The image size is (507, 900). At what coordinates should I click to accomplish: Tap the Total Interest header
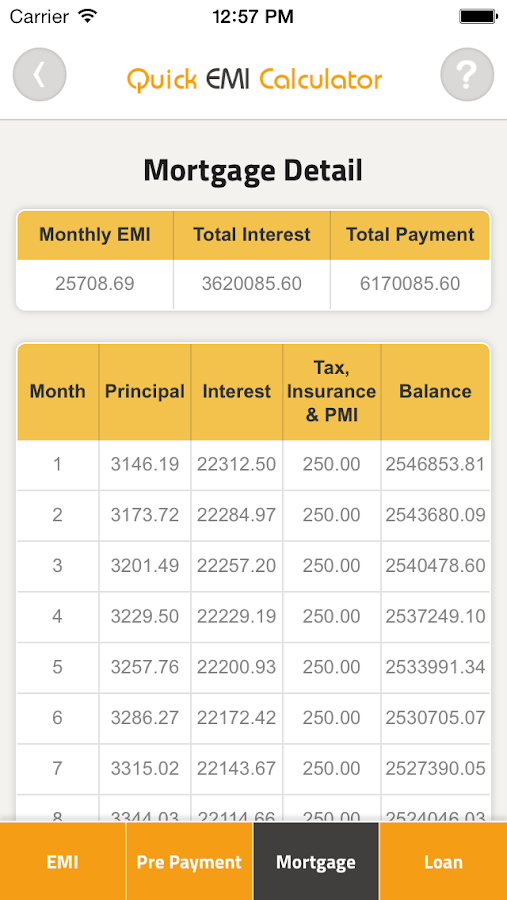[x=251, y=235]
